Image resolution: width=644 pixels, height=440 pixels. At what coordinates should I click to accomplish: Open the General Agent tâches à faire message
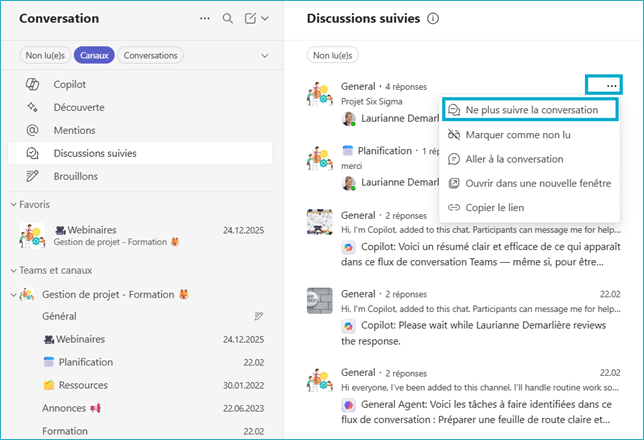476,412
